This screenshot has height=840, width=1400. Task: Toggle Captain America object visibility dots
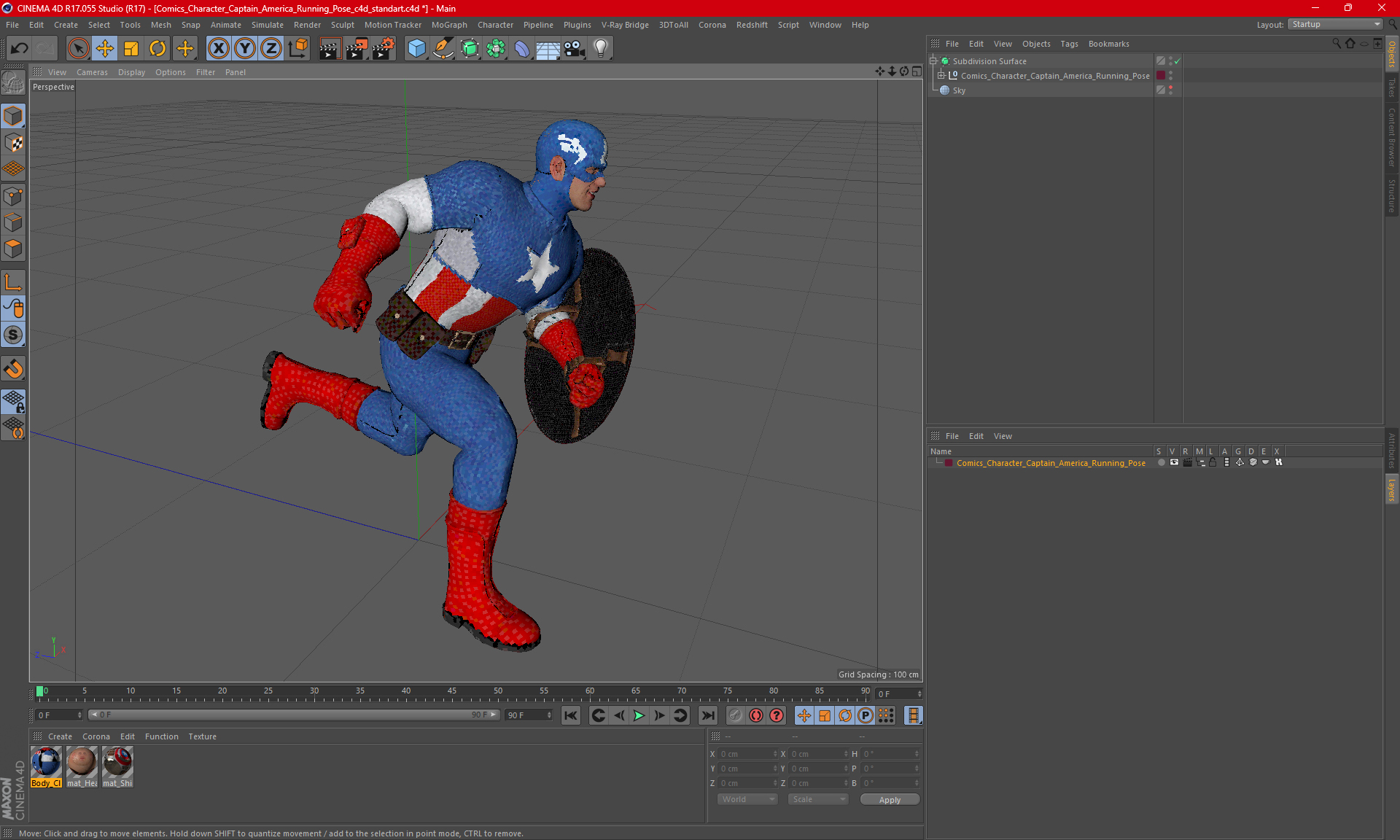1170,75
